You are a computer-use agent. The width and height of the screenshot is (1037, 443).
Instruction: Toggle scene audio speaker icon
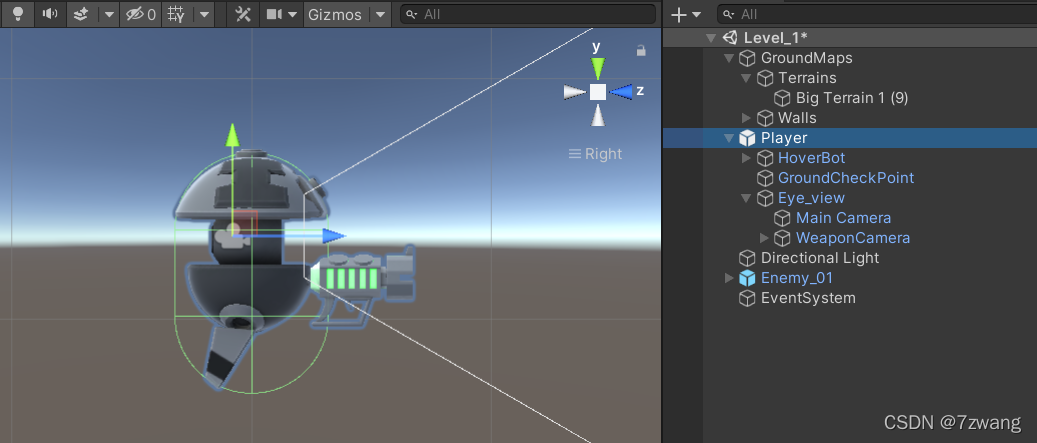click(x=50, y=14)
